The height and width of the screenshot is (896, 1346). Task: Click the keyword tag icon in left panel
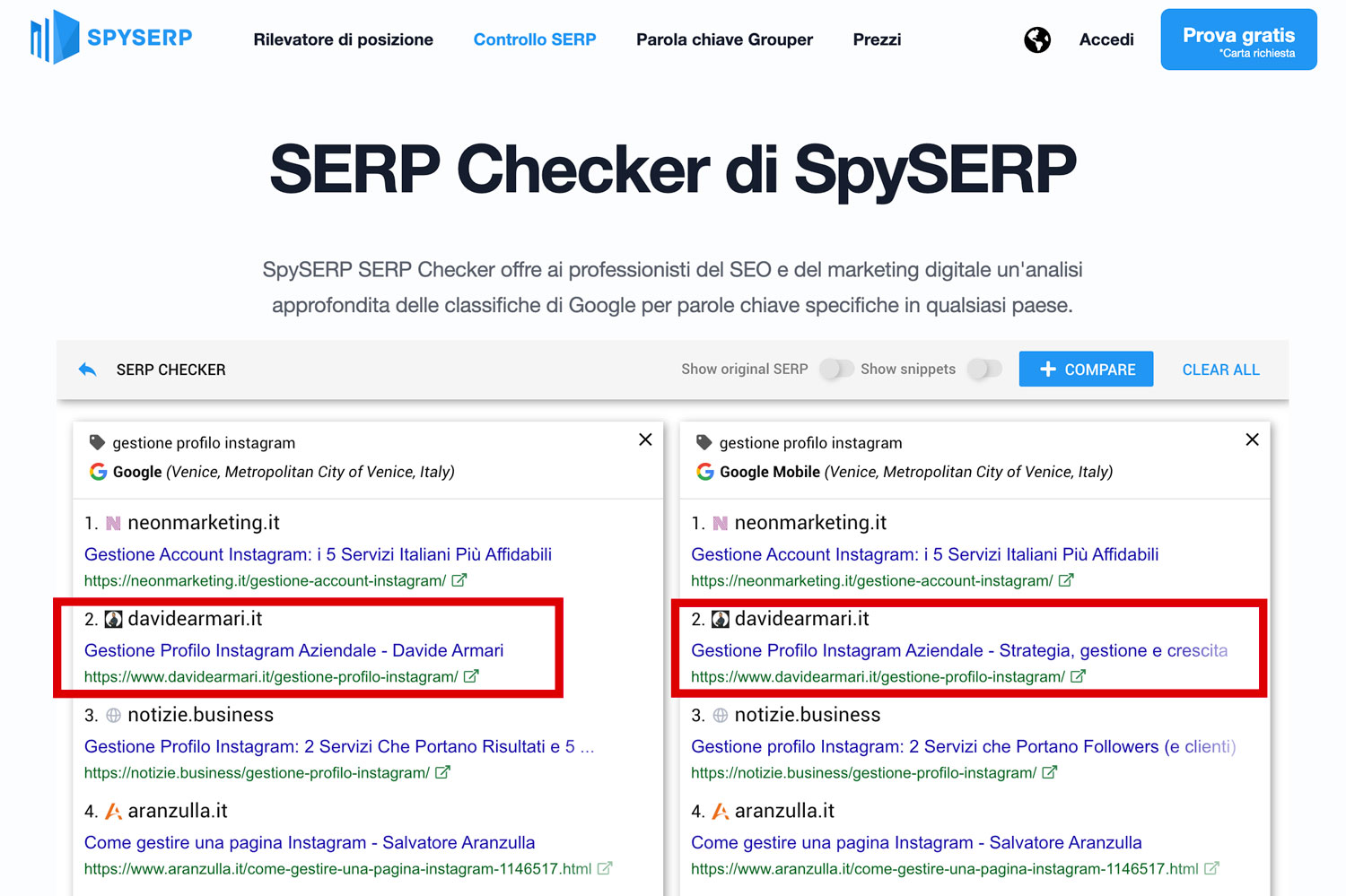97,442
